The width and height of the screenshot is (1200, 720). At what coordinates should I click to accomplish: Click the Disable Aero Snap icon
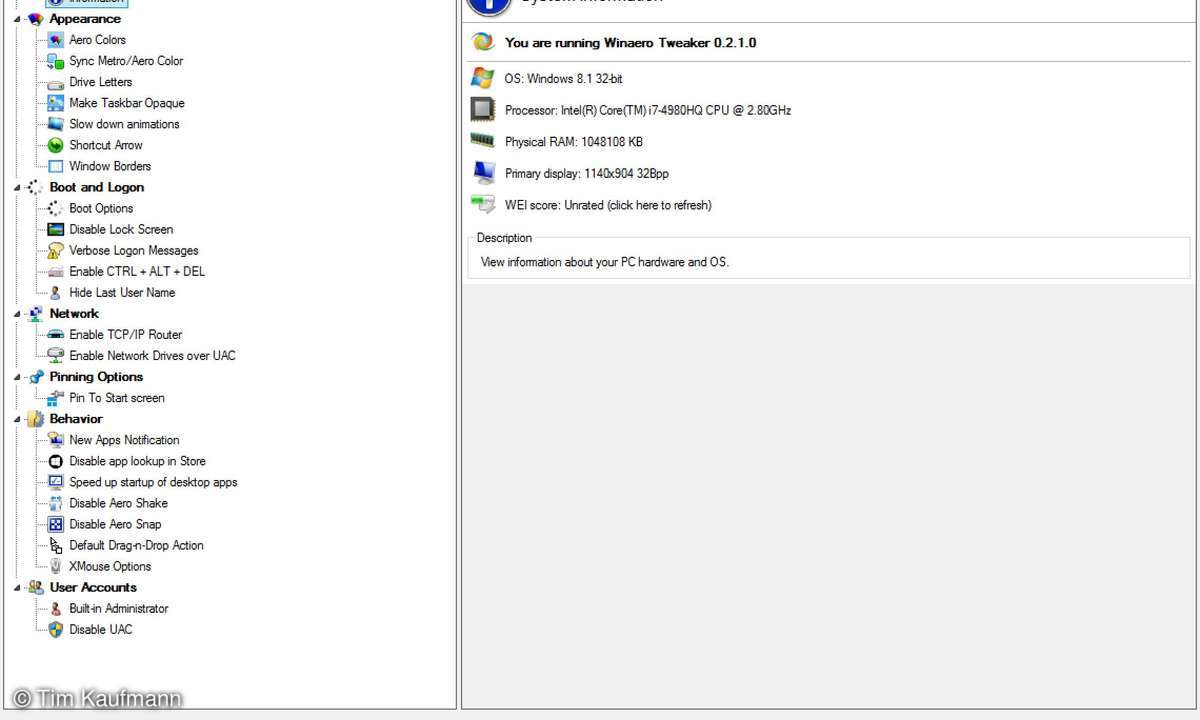coord(56,524)
